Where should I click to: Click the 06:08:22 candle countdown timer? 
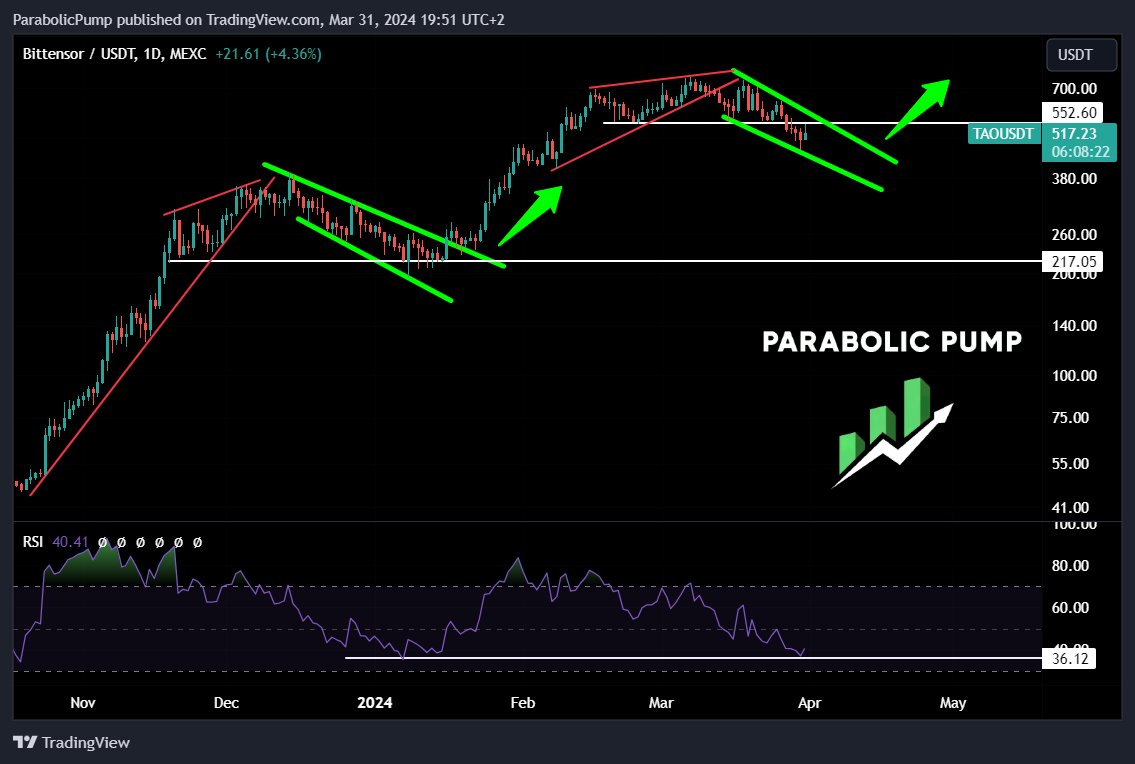[x=1080, y=151]
